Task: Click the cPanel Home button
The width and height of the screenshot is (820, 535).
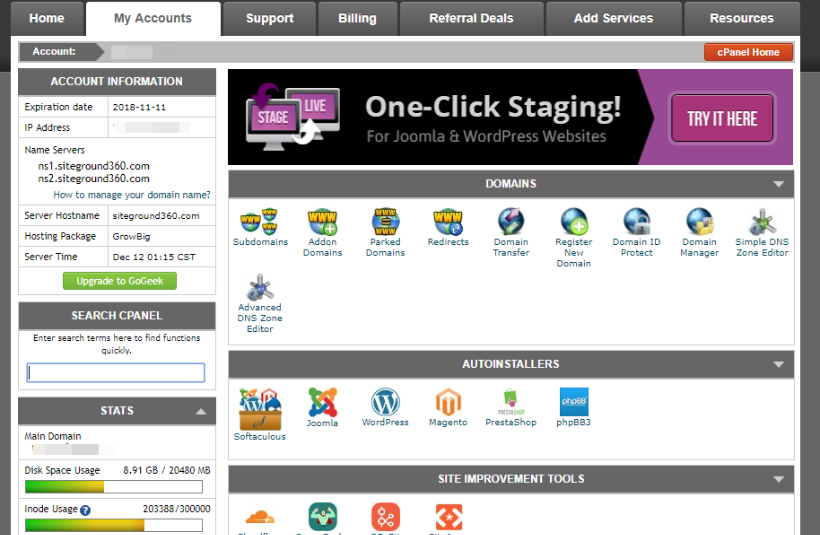Action: tap(748, 52)
